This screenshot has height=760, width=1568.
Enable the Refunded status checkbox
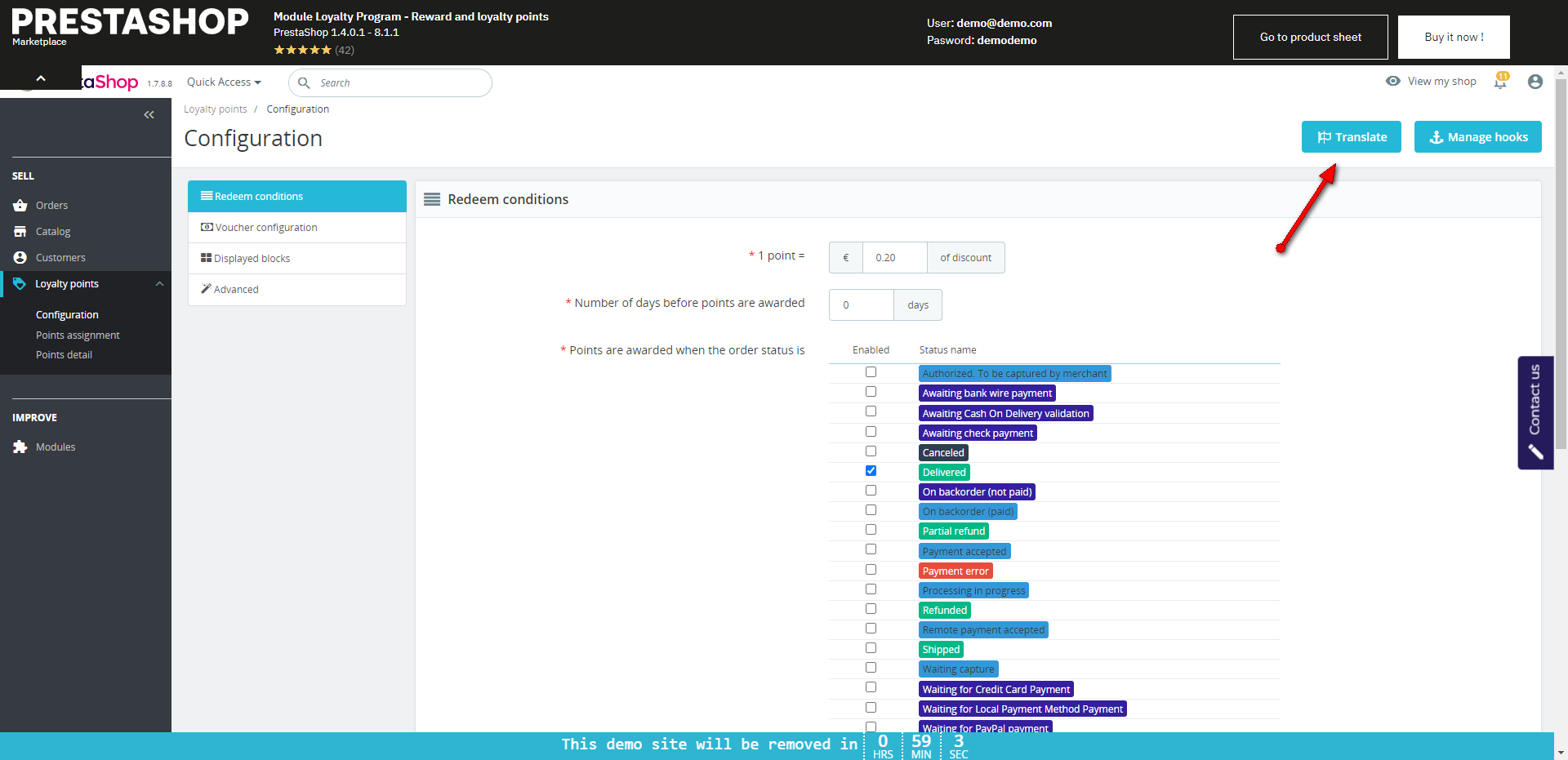[871, 609]
